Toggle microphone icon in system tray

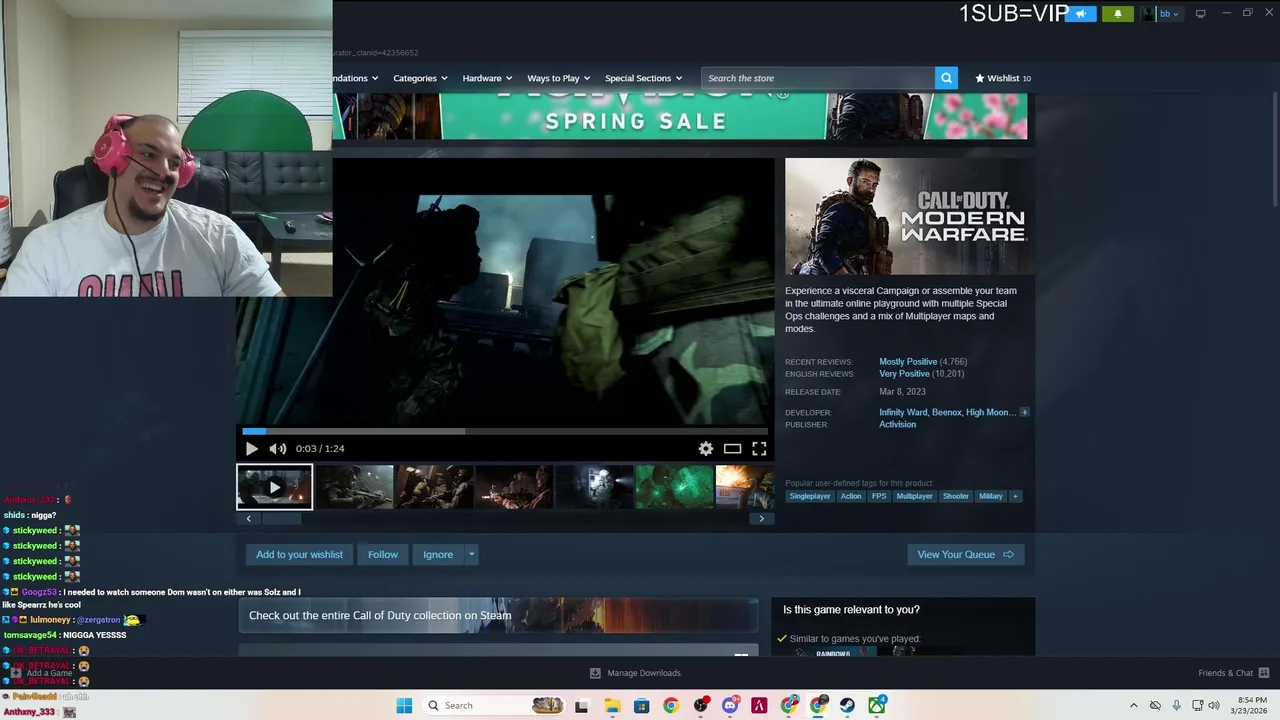pos(1176,705)
